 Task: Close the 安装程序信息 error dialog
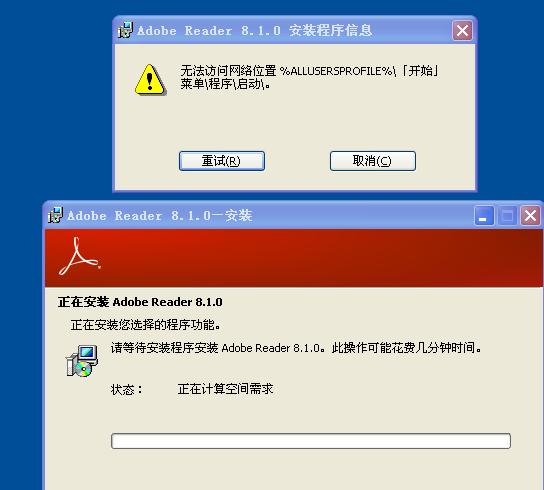point(462,31)
